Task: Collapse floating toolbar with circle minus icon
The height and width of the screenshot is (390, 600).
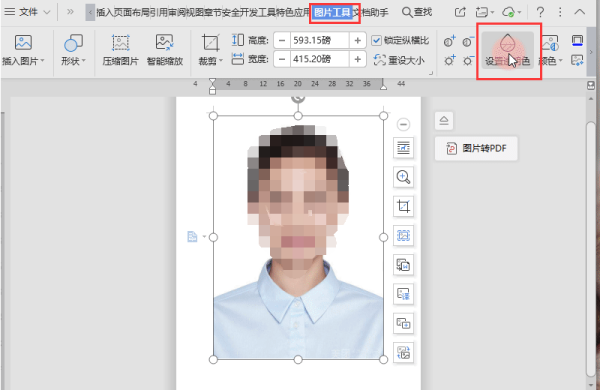Action: pyautogui.click(x=403, y=124)
